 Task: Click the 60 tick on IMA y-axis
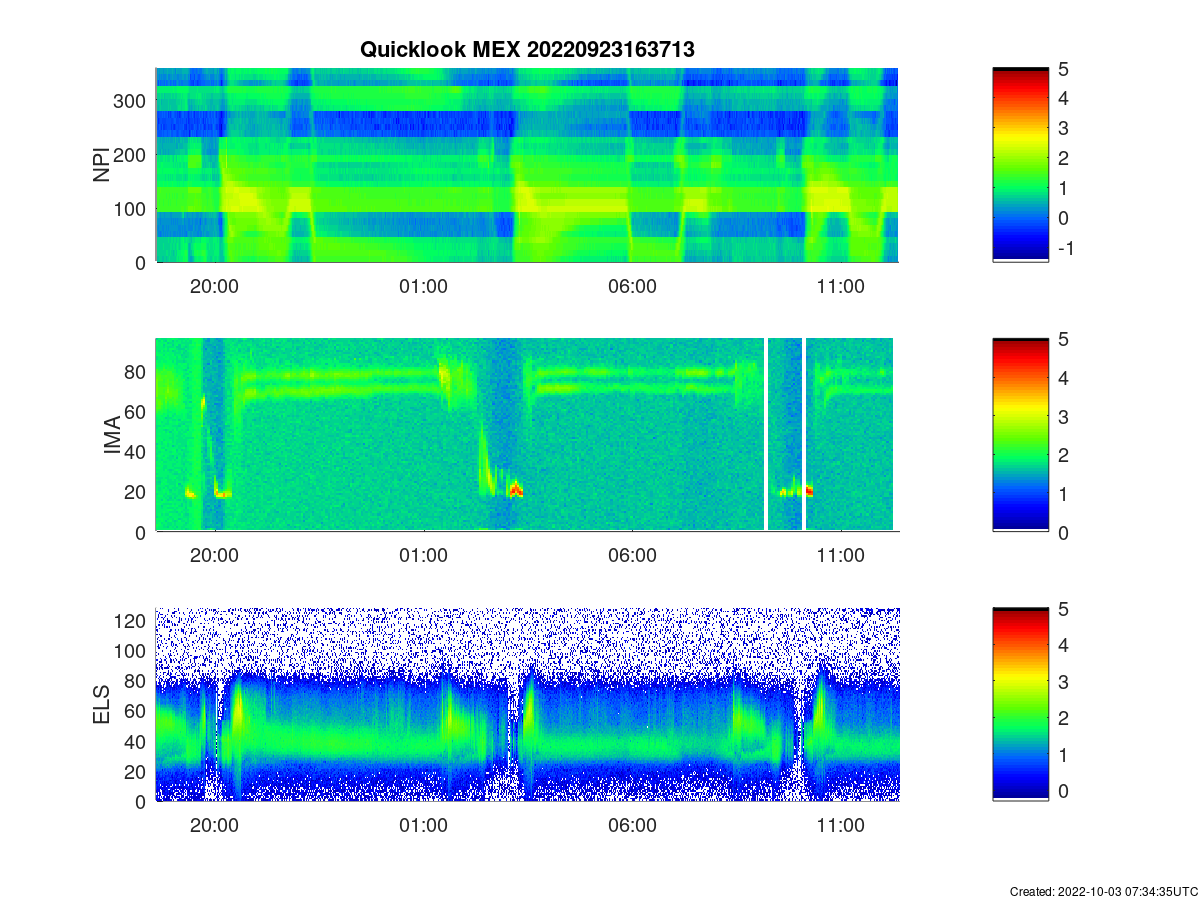point(137,411)
